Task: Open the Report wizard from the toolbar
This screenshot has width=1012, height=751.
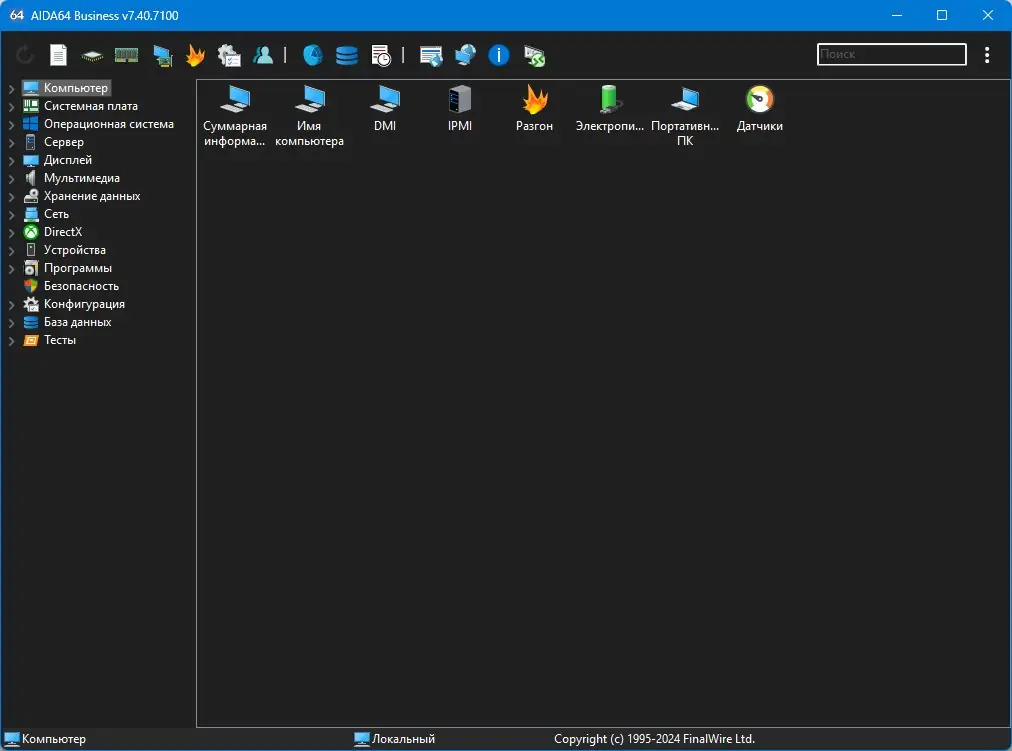Action: [57, 55]
